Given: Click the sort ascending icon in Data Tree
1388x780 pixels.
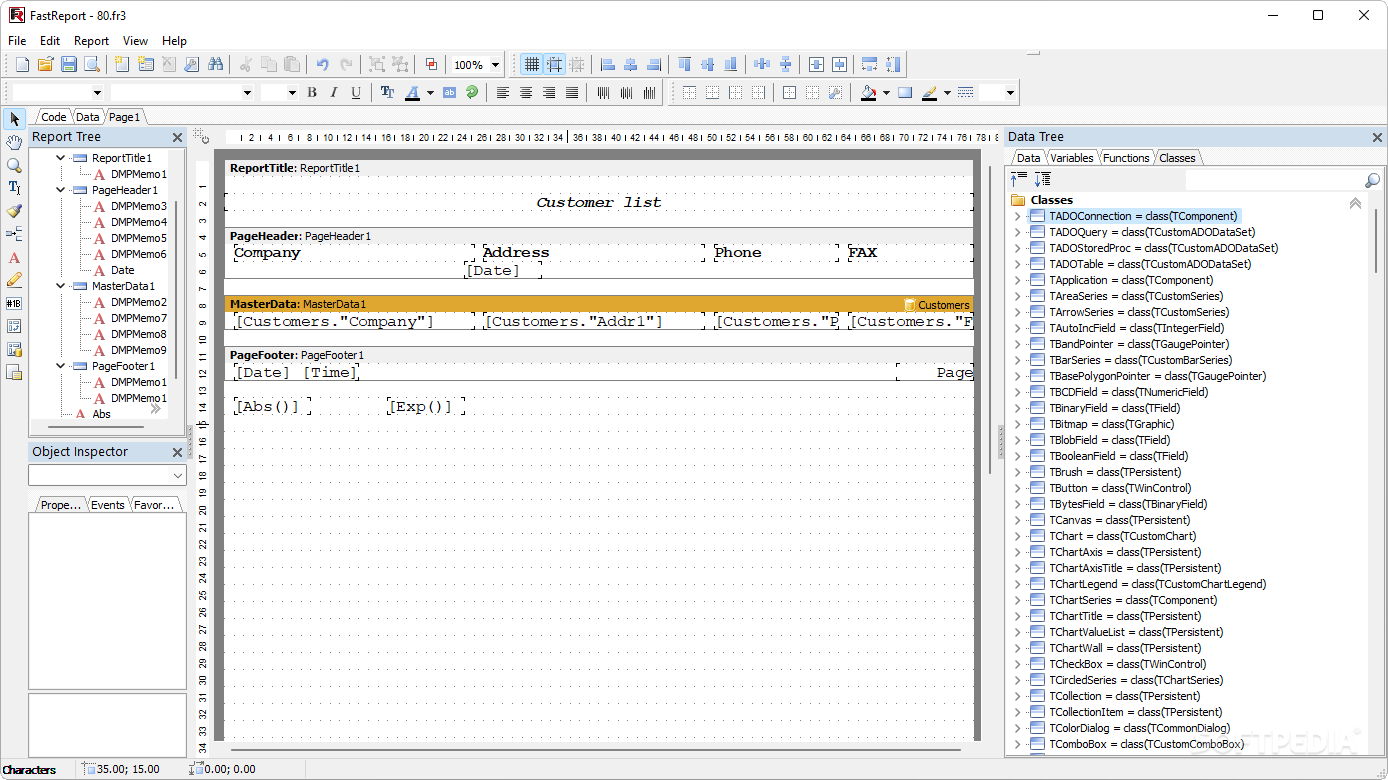Looking at the screenshot, I should point(1019,179).
